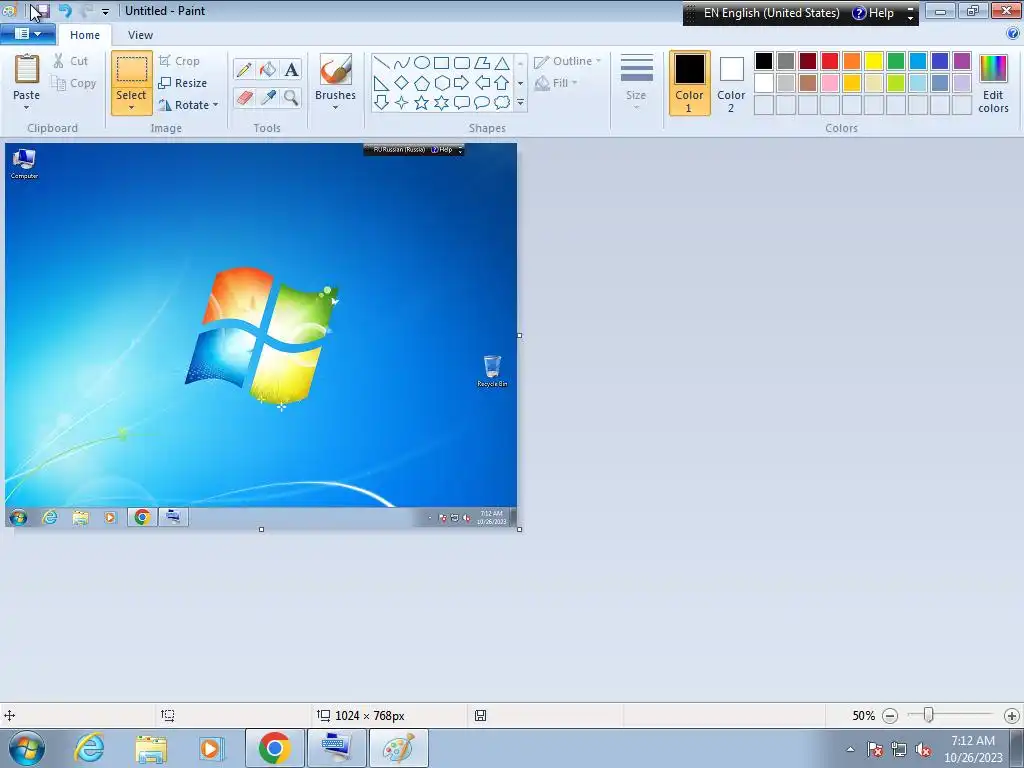
Task: Pick the yellow color swatch
Action: click(874, 61)
